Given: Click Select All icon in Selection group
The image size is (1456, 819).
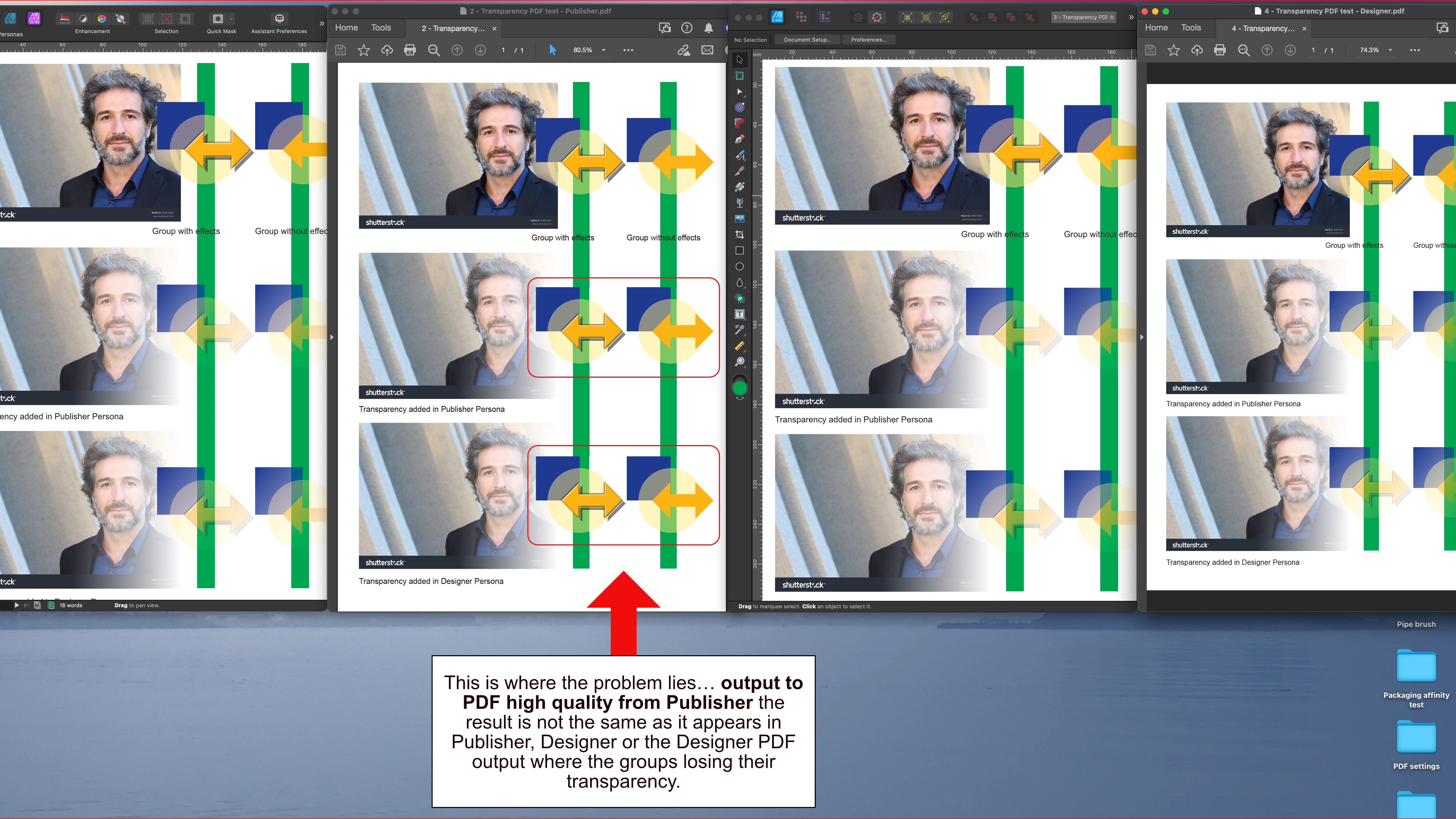Looking at the screenshot, I should click(x=148, y=19).
